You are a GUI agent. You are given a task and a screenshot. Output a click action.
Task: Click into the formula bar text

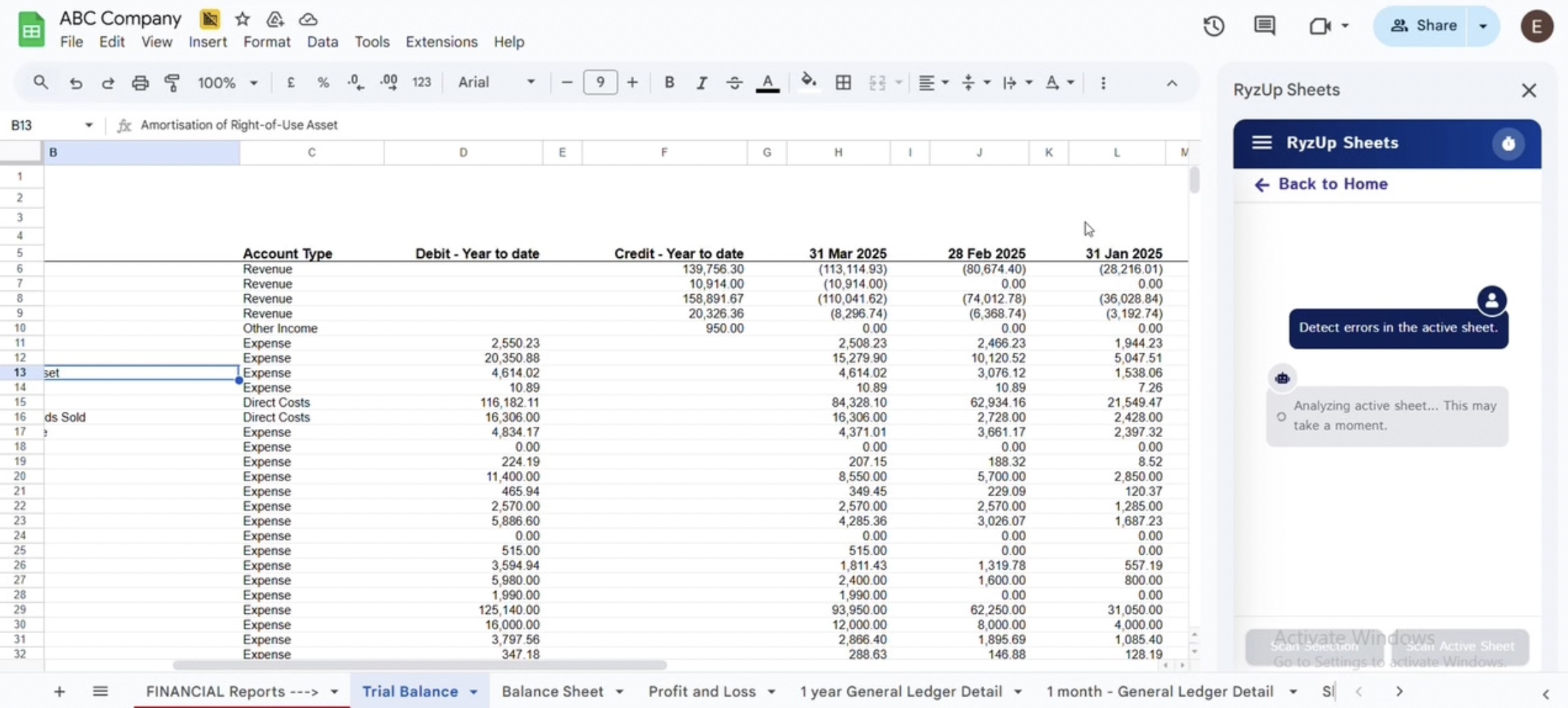click(x=239, y=125)
